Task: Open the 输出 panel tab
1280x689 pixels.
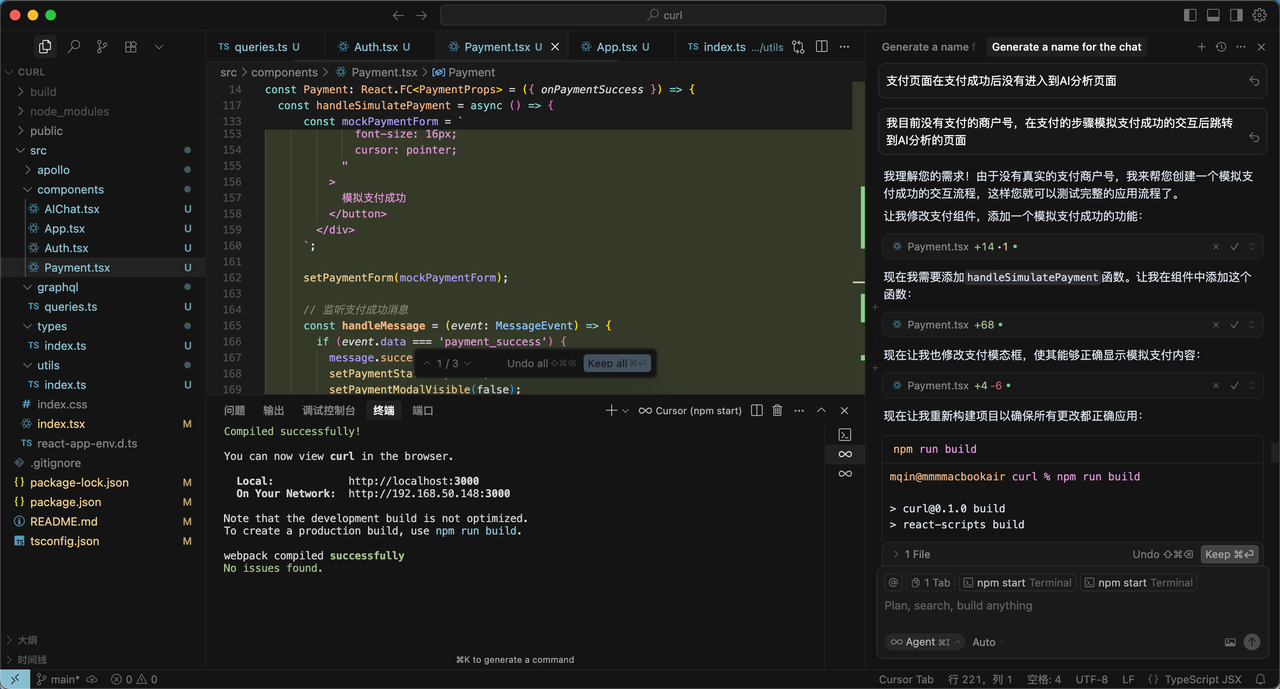Action: coord(274,410)
